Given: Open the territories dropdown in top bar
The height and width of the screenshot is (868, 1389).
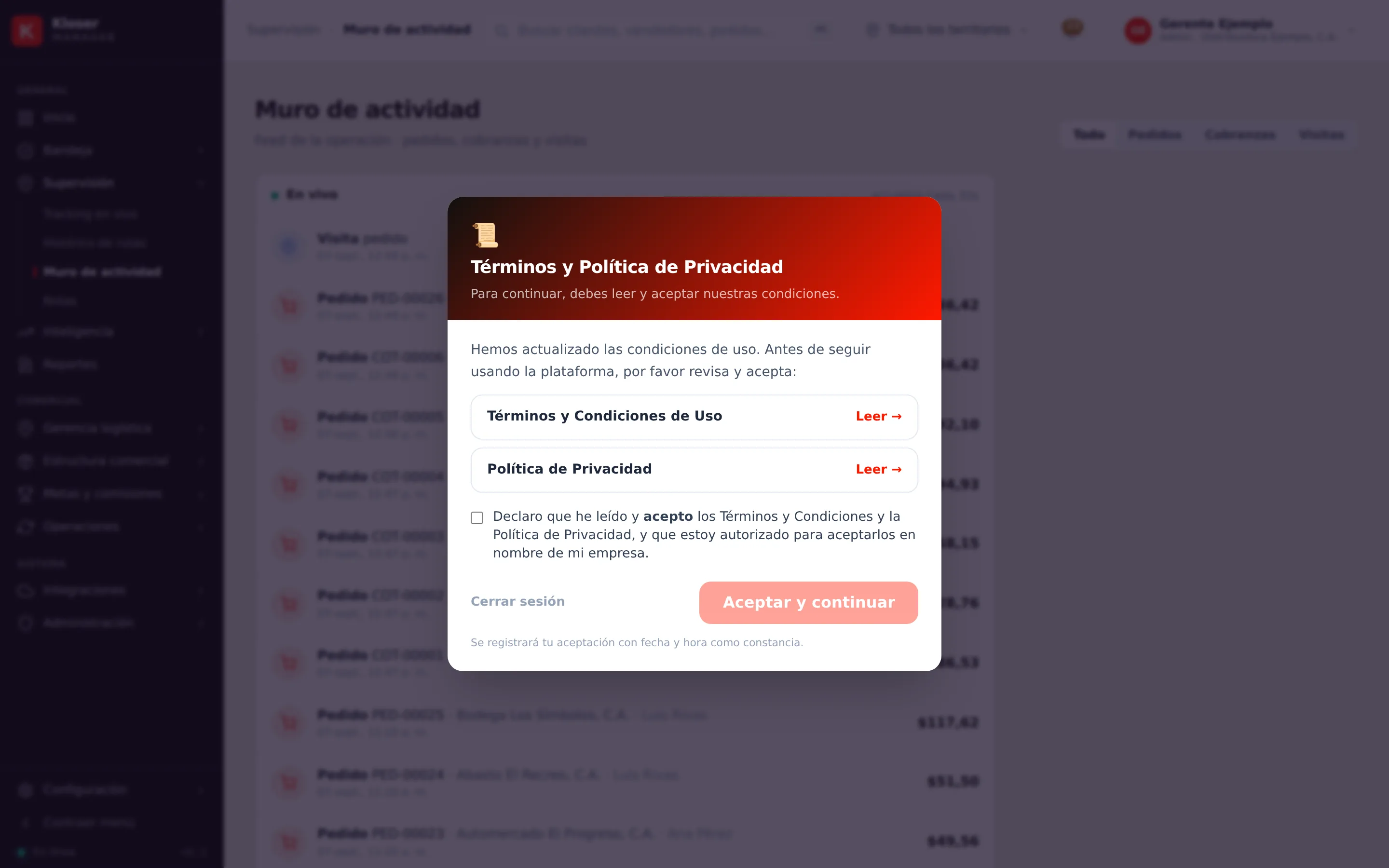Looking at the screenshot, I should pyautogui.click(x=948, y=30).
